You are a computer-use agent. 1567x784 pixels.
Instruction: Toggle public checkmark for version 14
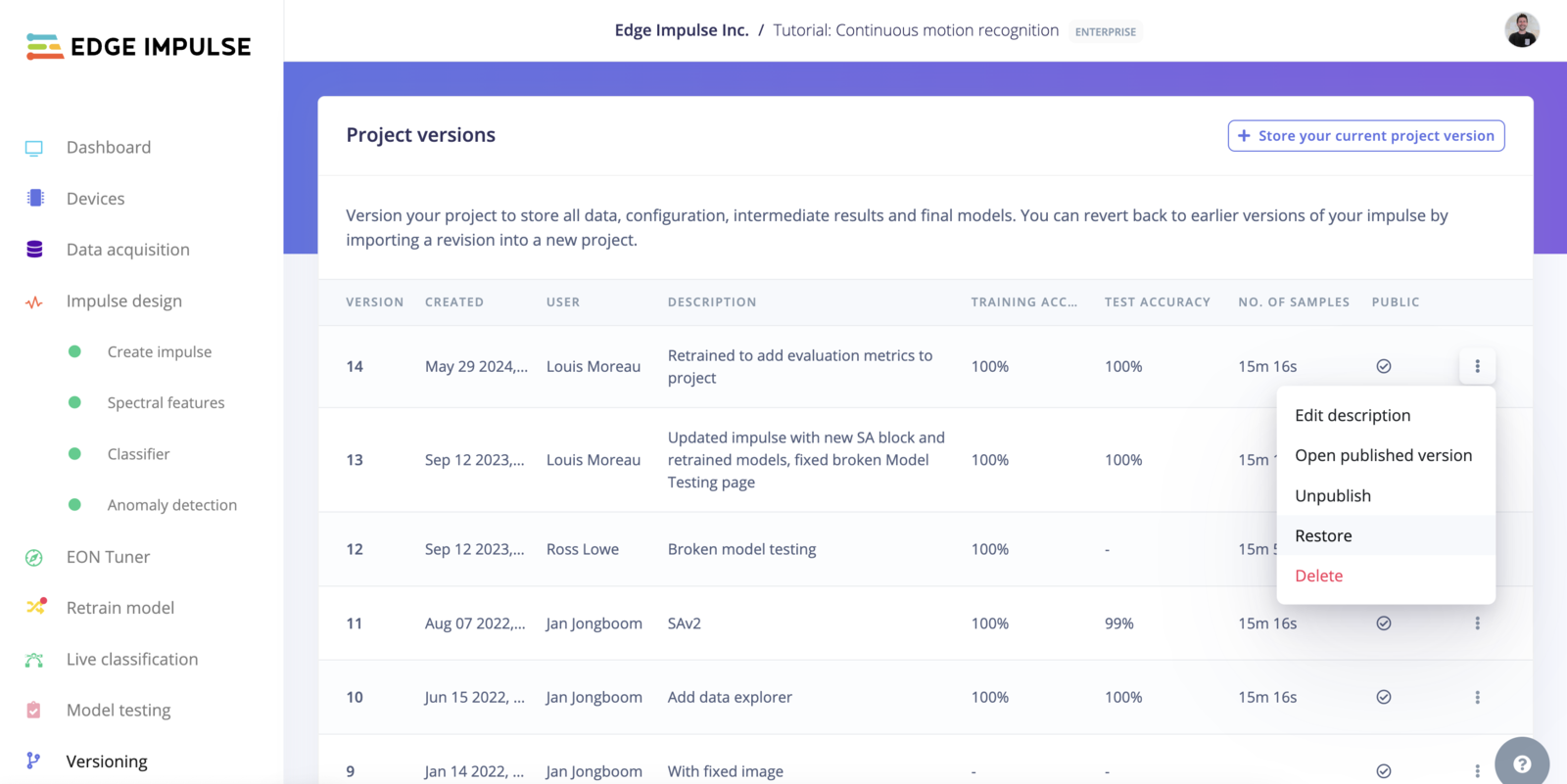point(1384,366)
